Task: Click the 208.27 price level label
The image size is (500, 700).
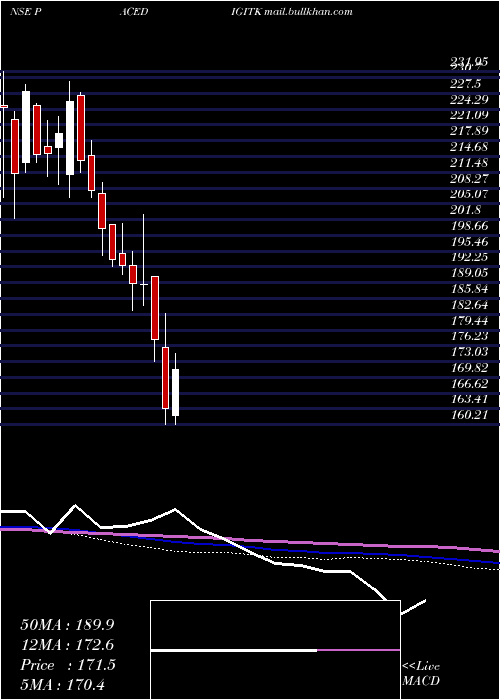Action: [x=469, y=179]
